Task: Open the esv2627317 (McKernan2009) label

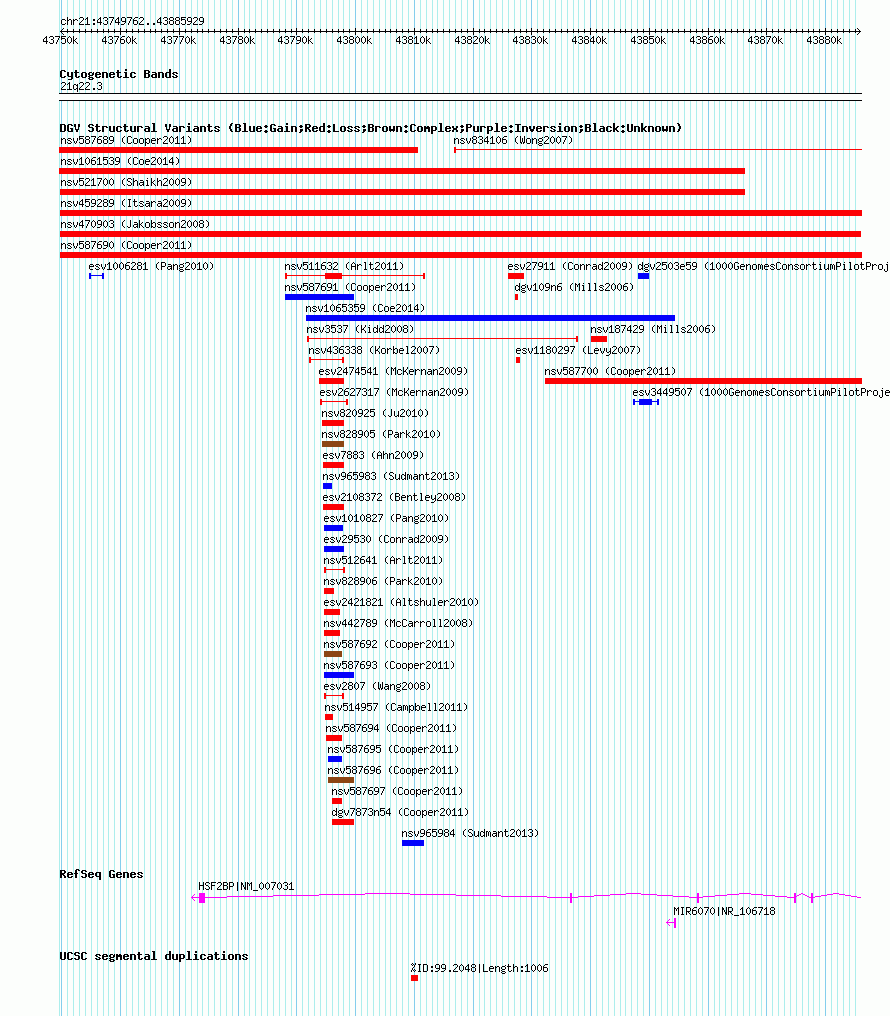Action: [394, 392]
